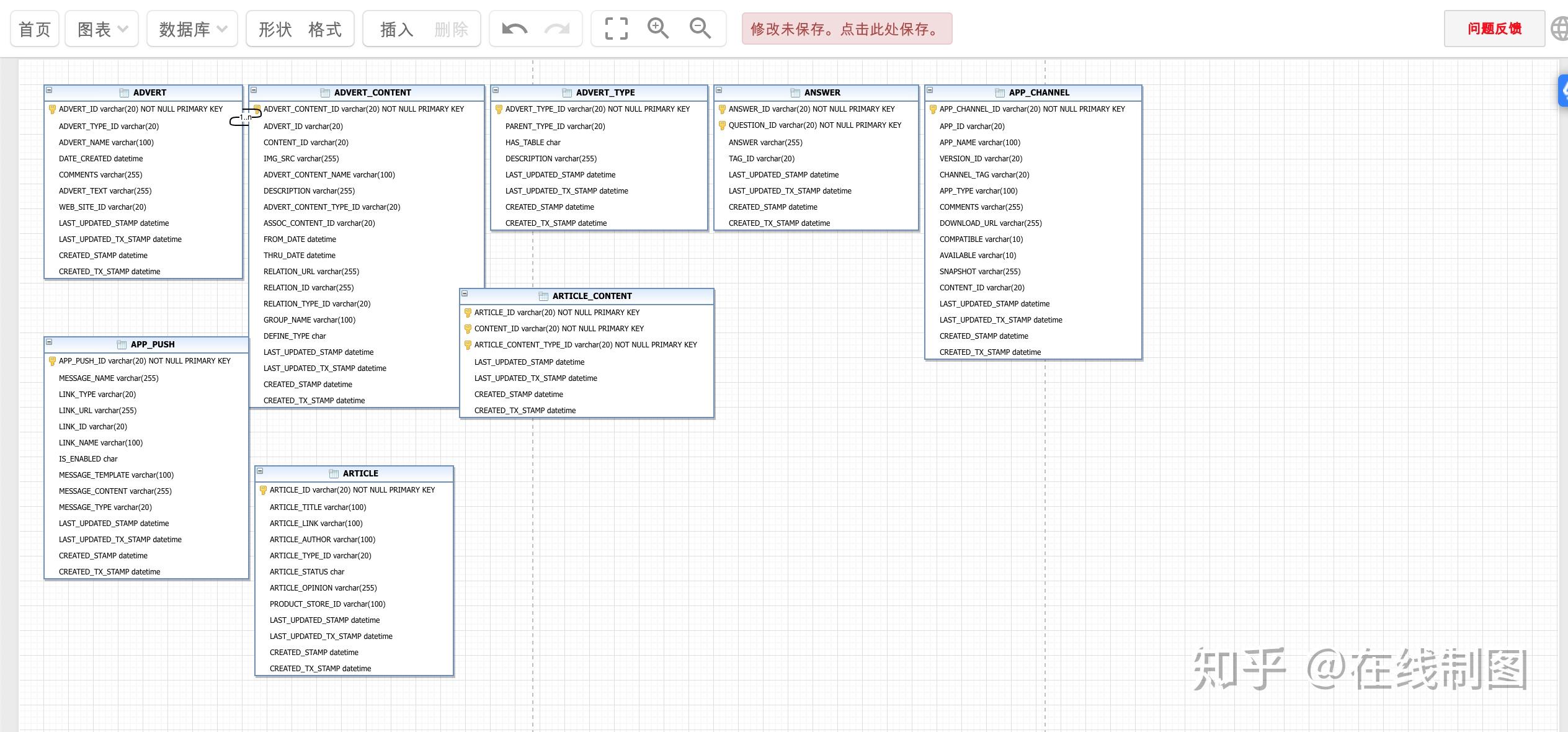Collapse the APP_PUSH table via its minus box
This screenshot has height=732, width=1568.
tap(50, 342)
